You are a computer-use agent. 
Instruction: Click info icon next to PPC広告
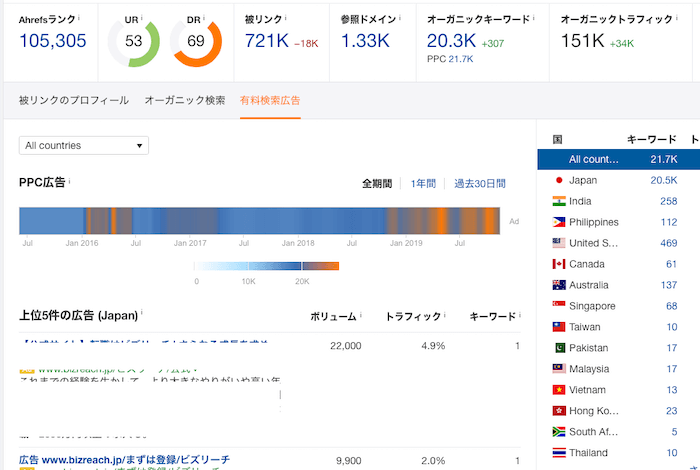[x=69, y=181]
